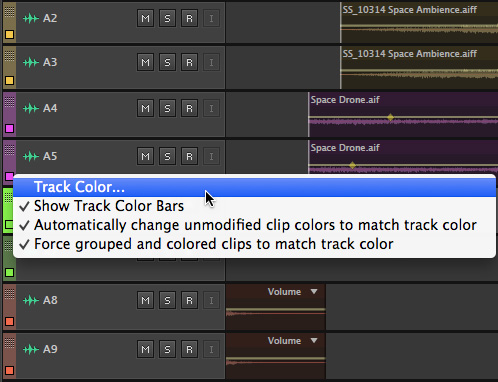This screenshot has width=498, height=382.
Task: Click the magenta color swatch on track A4
Action: coord(9,128)
